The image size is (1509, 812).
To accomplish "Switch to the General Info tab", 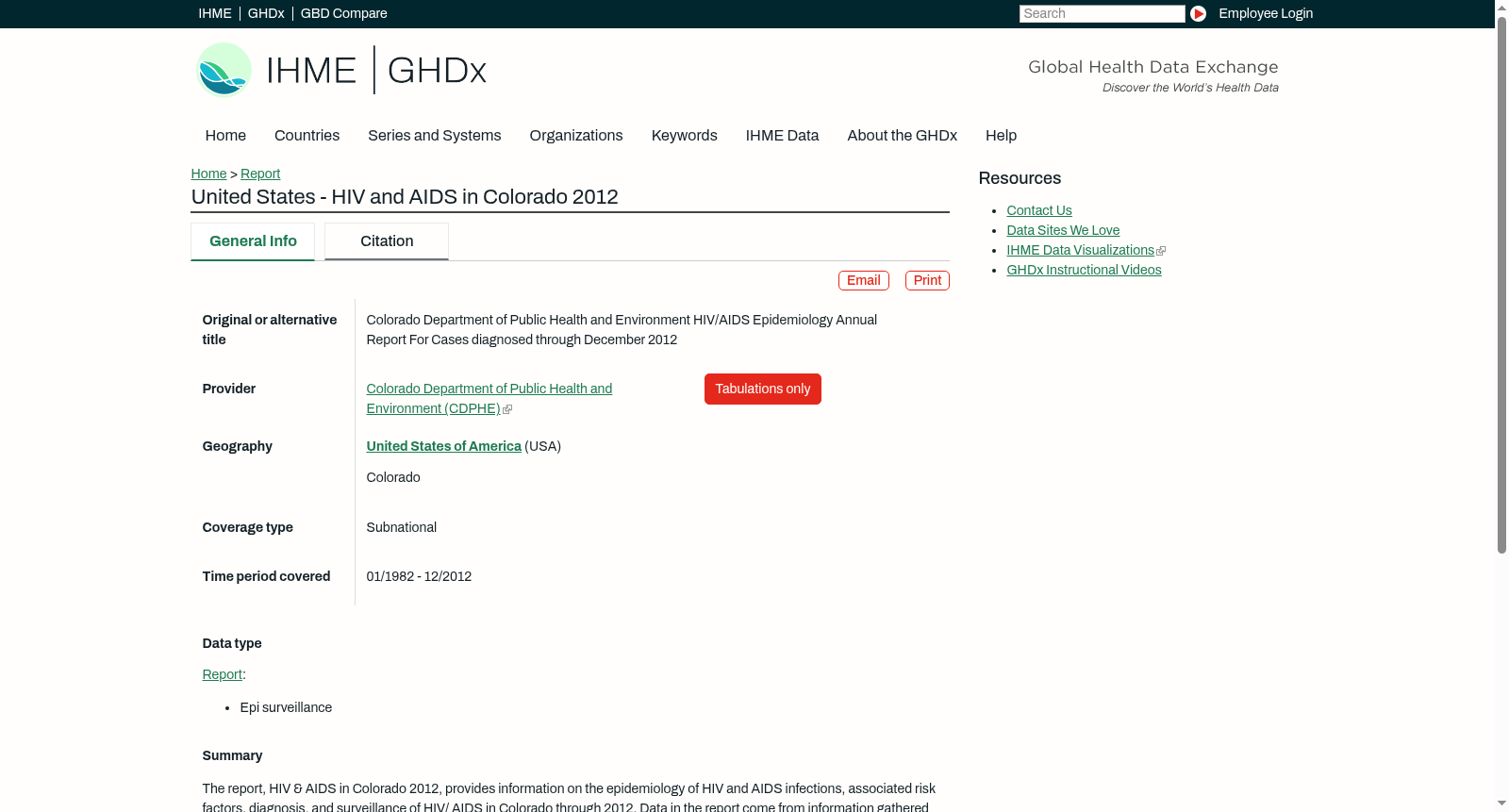I will click(x=253, y=241).
